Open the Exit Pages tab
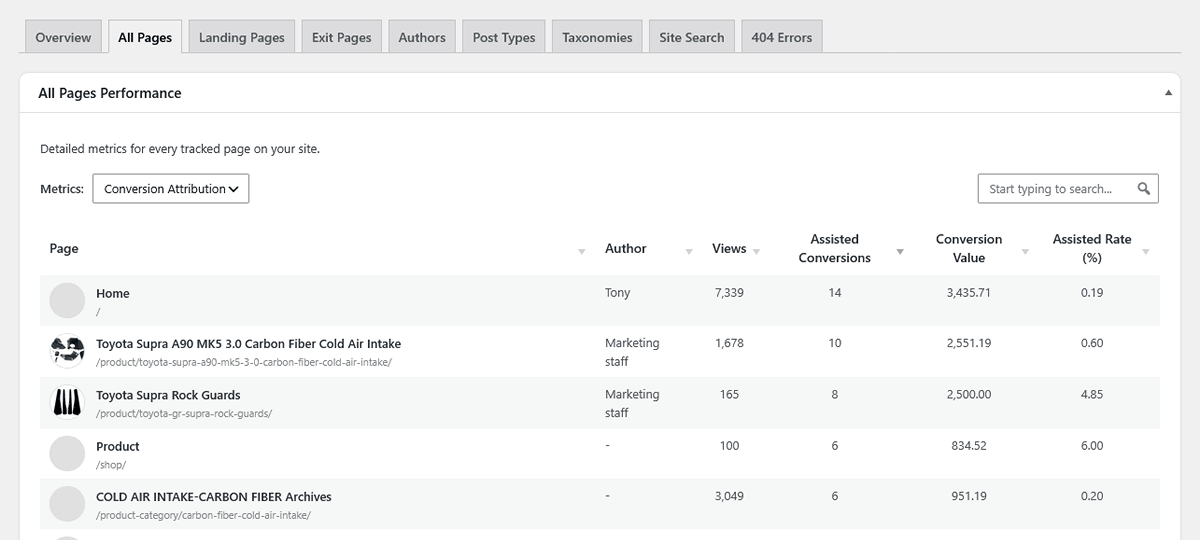The image size is (1200, 540). [x=341, y=37]
